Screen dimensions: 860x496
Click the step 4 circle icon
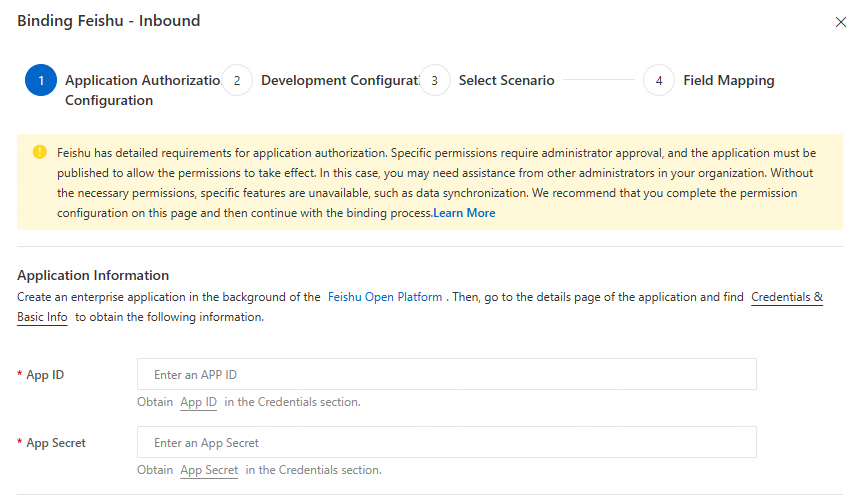(659, 80)
